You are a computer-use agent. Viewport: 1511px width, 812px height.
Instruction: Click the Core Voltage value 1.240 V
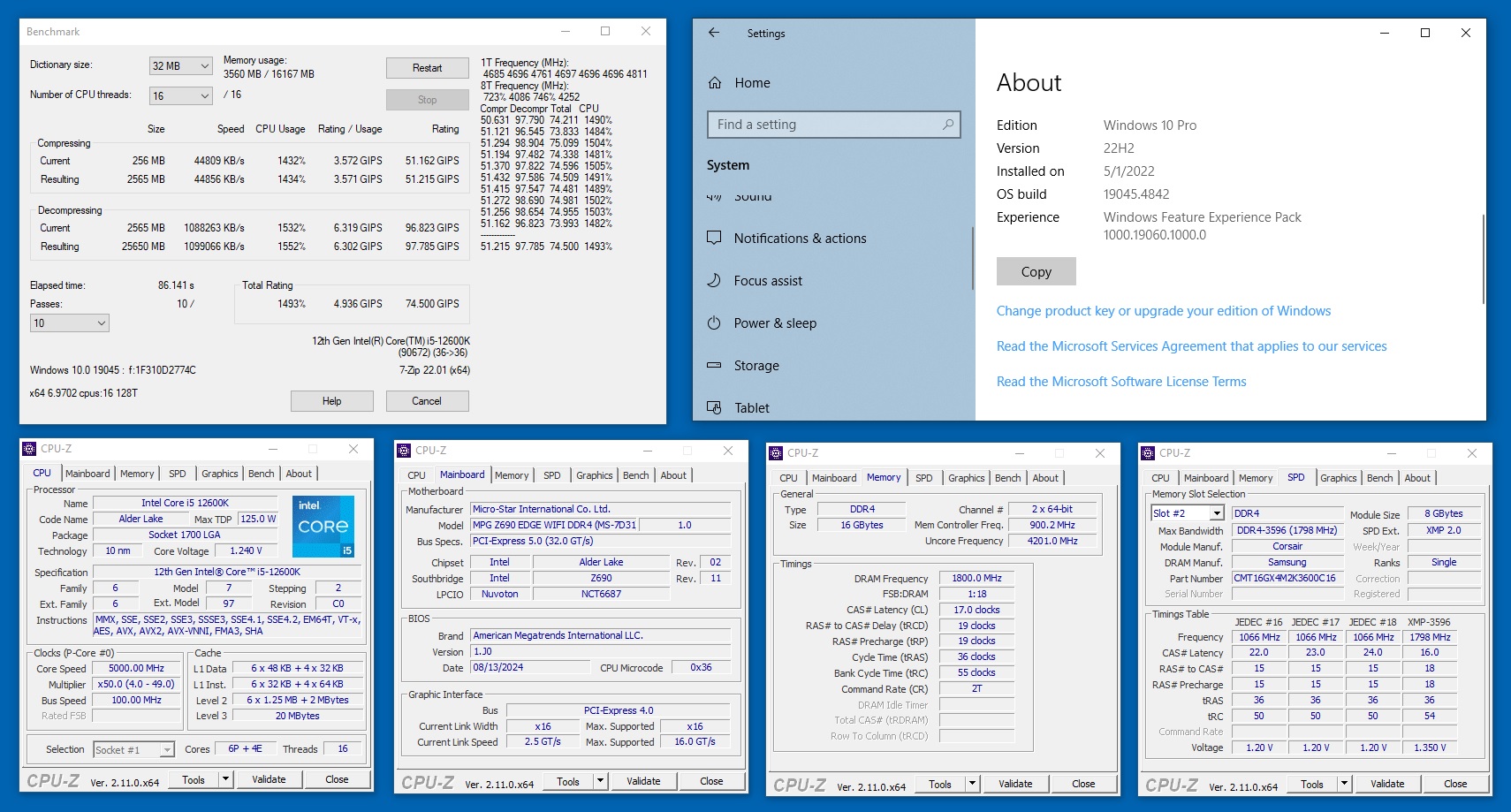click(x=247, y=550)
